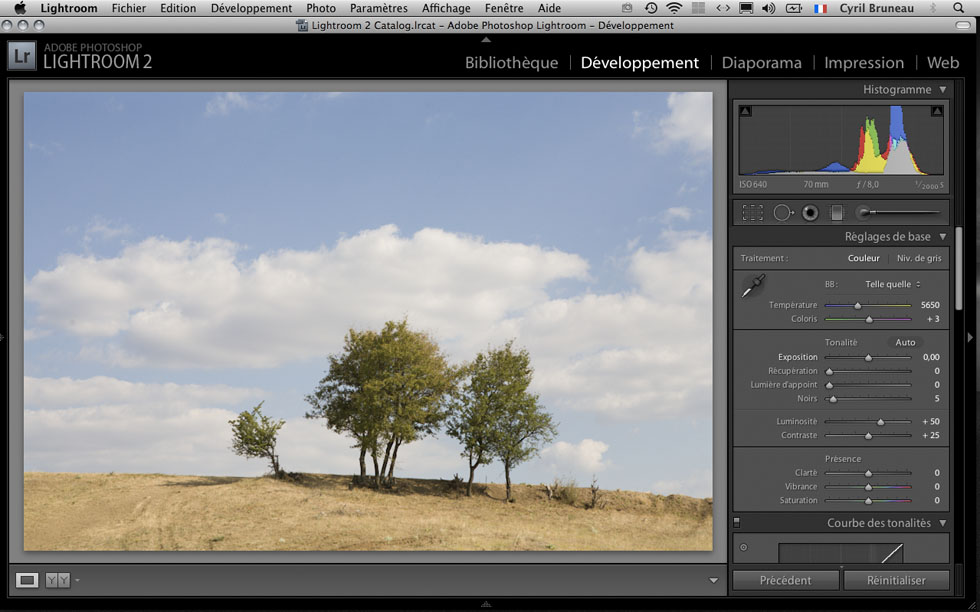
Task: Show the bottom filmstrip panel
Action: tap(486, 604)
